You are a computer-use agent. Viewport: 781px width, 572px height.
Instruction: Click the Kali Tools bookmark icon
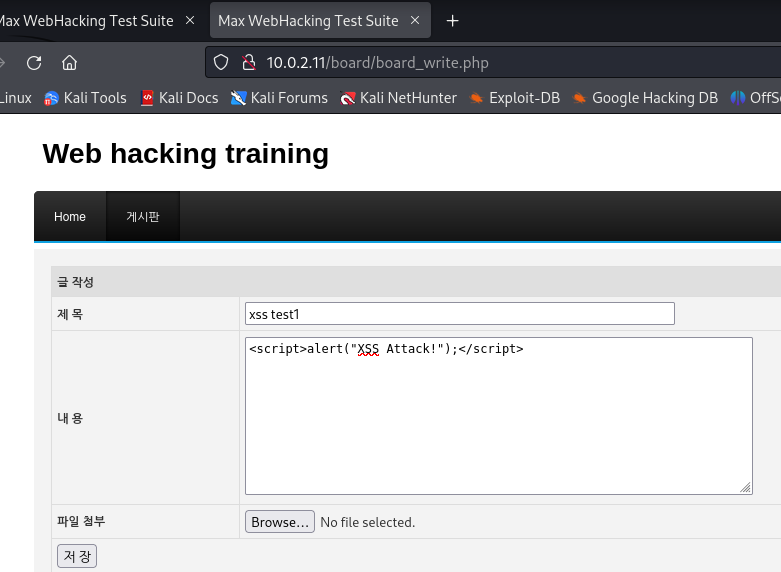click(x=51, y=98)
